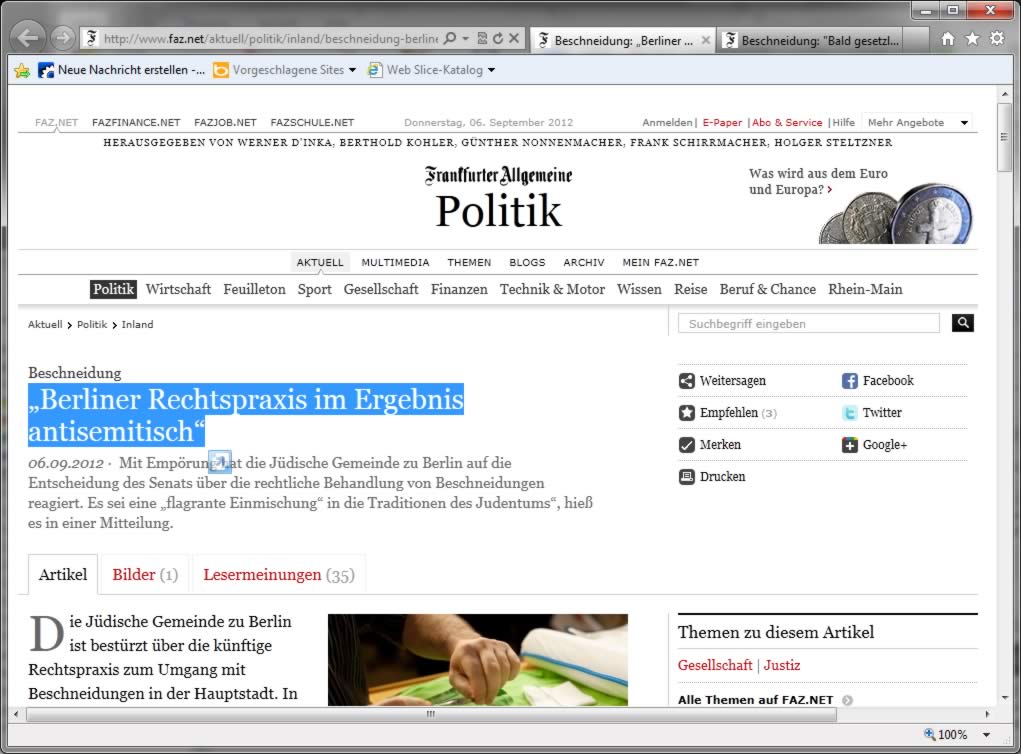
Task: Click the Google+ icon
Action: tap(849, 445)
